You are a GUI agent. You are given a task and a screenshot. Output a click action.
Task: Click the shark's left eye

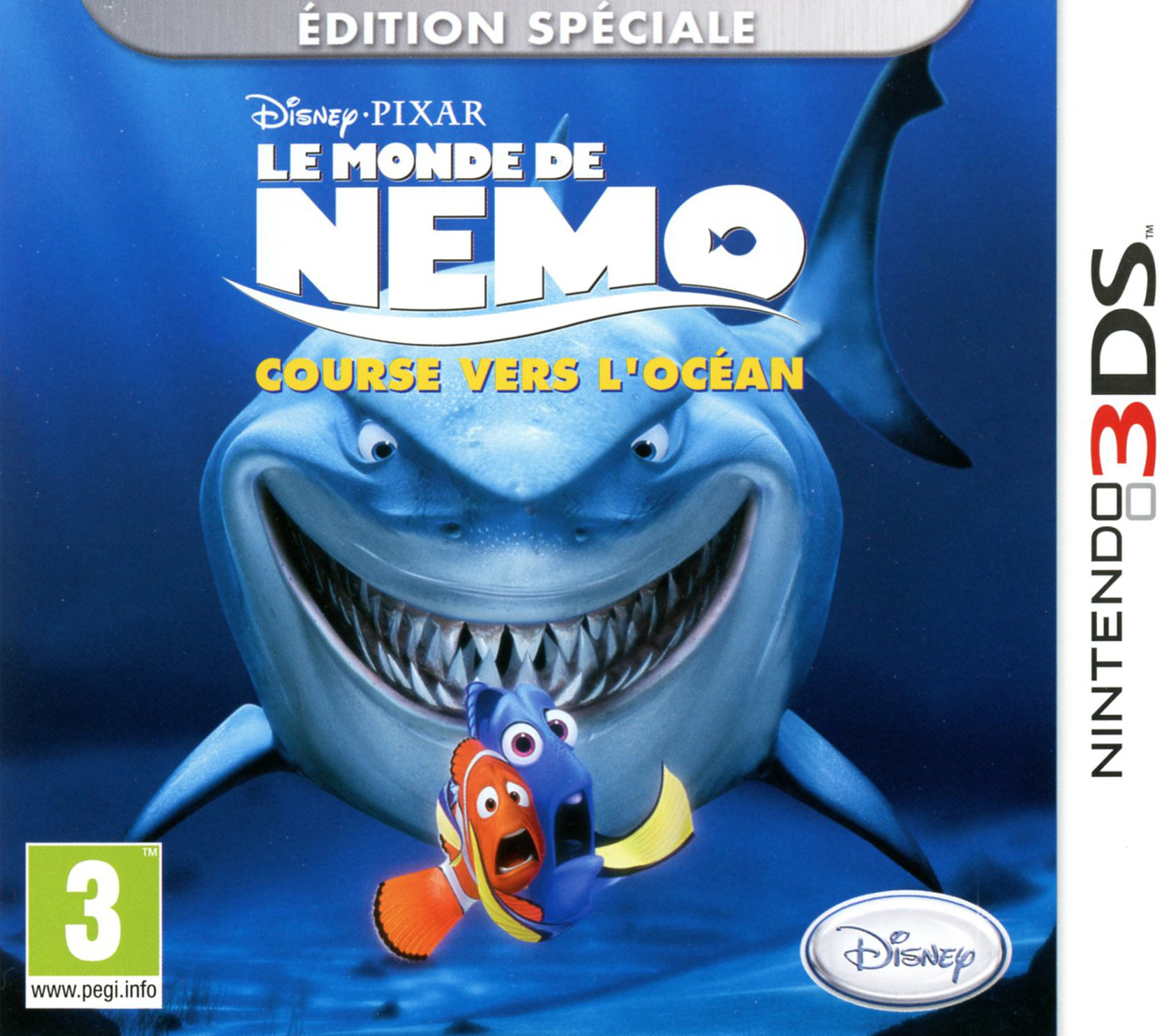377,442
